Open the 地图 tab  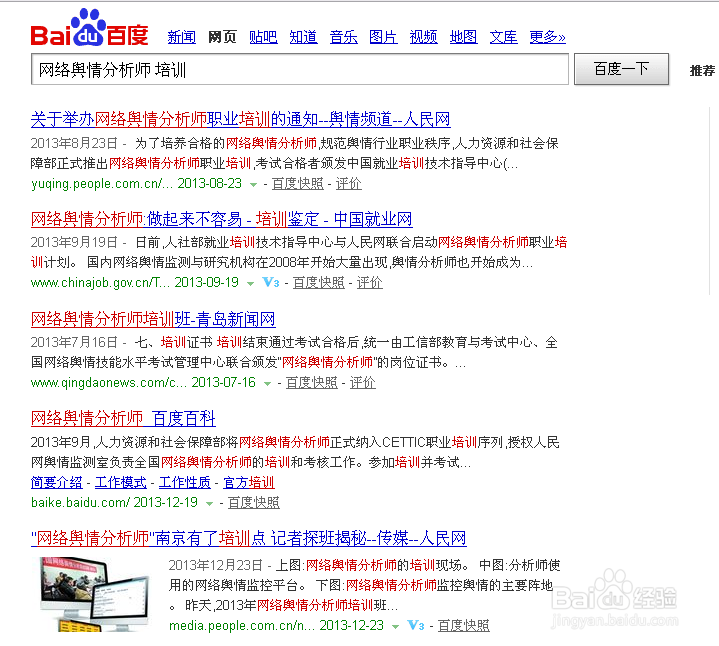[x=463, y=37]
